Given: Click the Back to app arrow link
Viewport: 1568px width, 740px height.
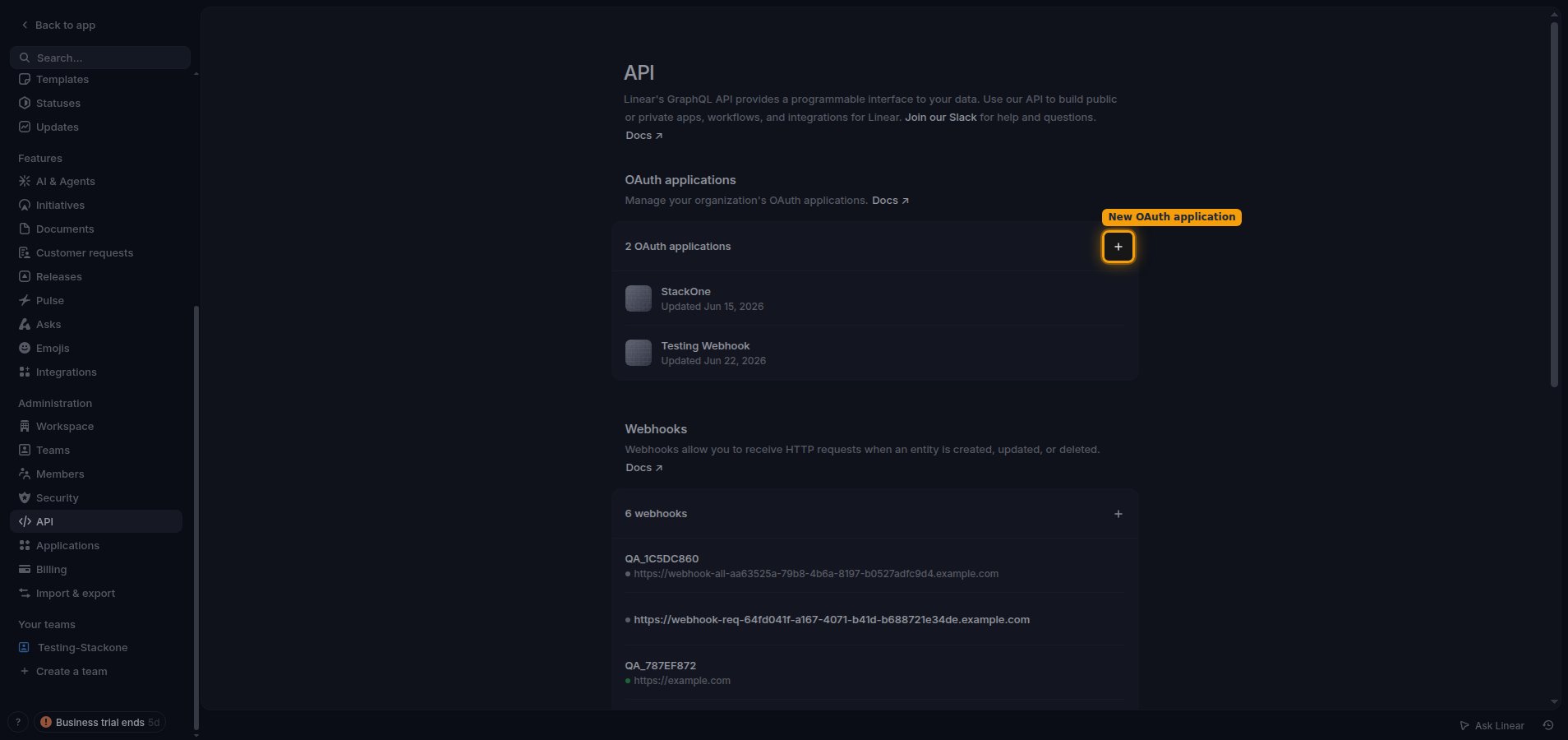Looking at the screenshot, I should 58,25.
